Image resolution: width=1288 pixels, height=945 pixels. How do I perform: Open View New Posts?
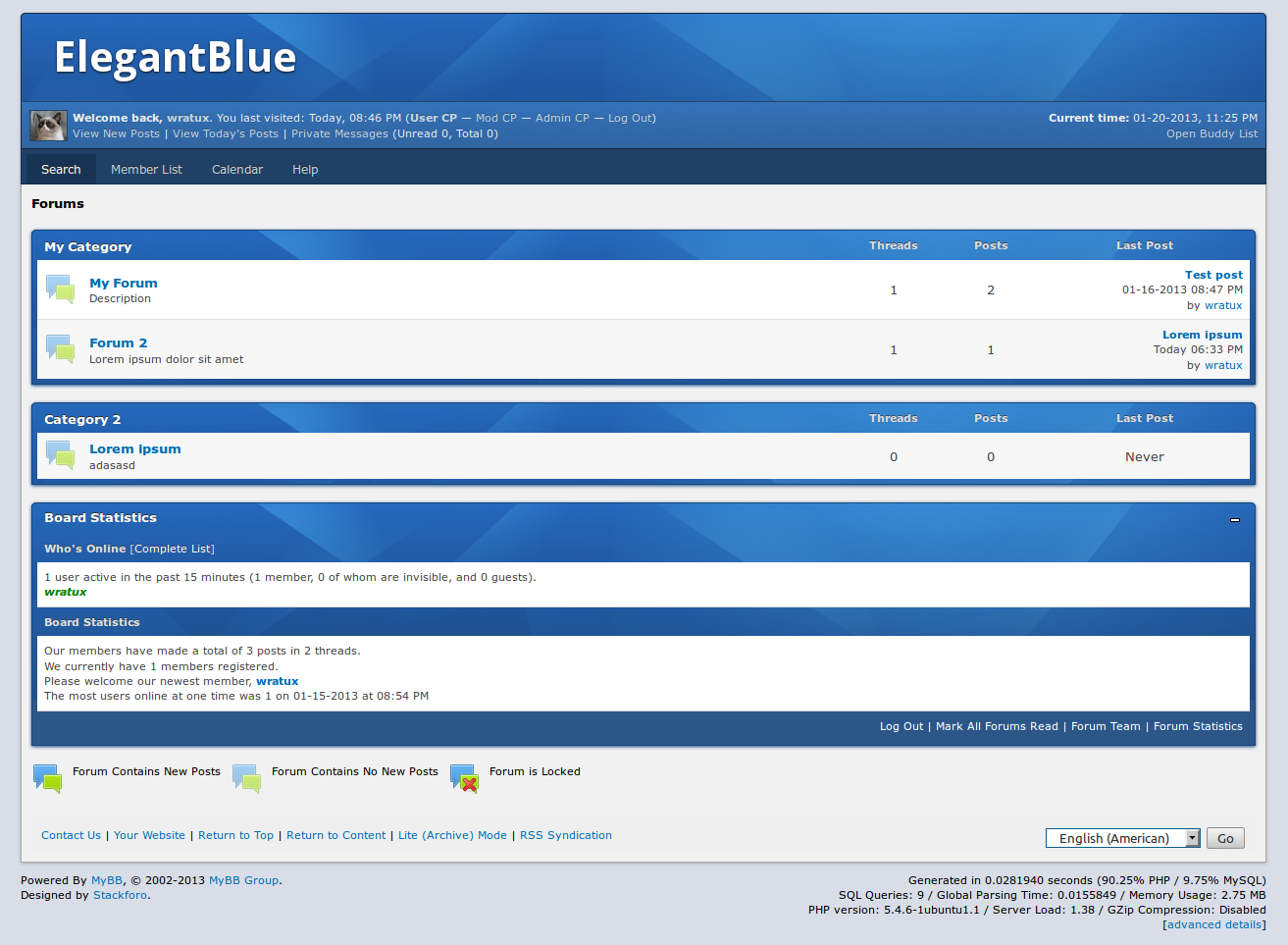point(116,133)
